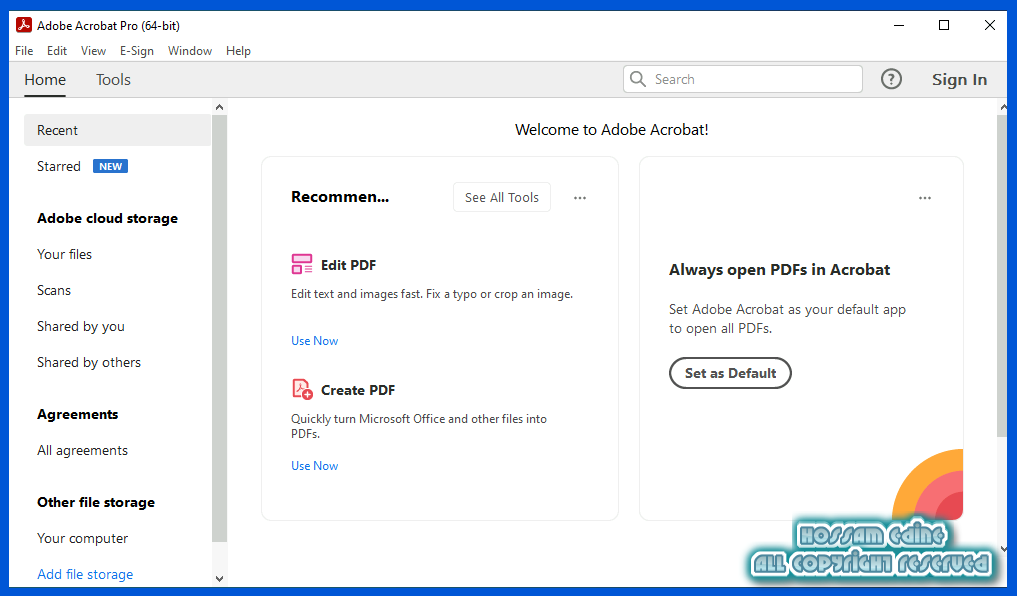
Task: Open All agreements in the sidebar
Action: 82,450
